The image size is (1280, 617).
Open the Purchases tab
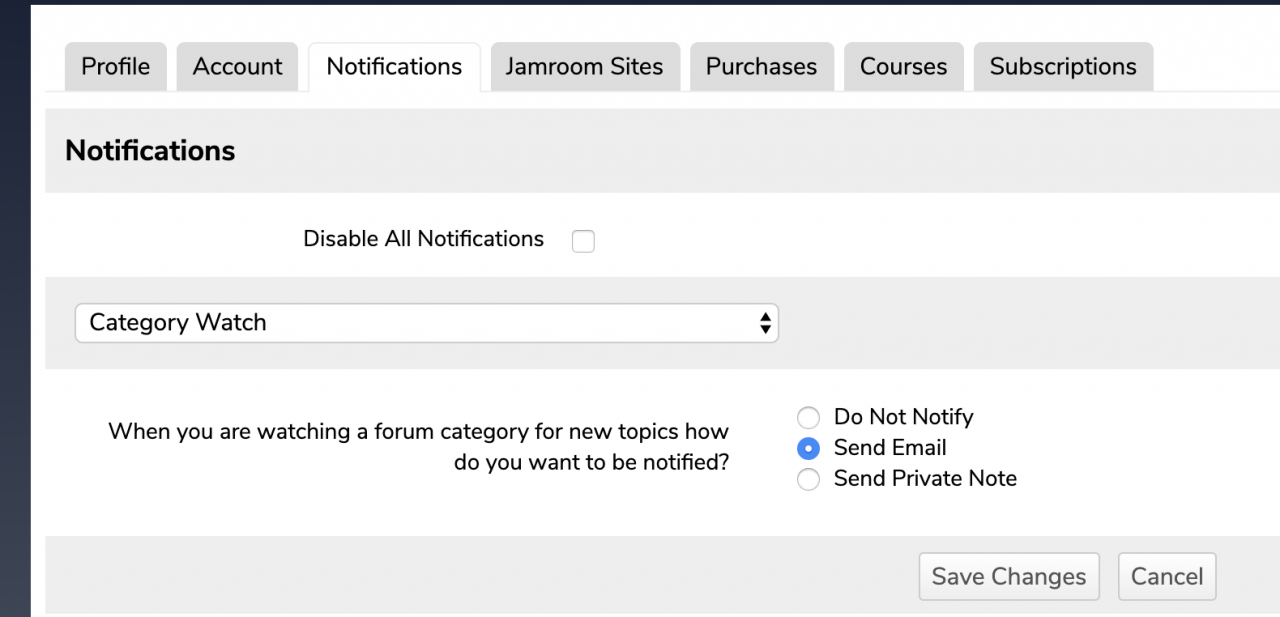click(x=761, y=67)
